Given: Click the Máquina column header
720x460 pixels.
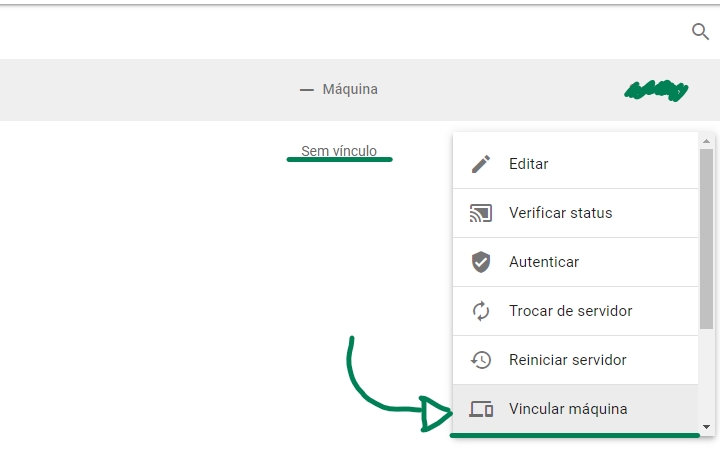Looking at the screenshot, I should (350, 90).
